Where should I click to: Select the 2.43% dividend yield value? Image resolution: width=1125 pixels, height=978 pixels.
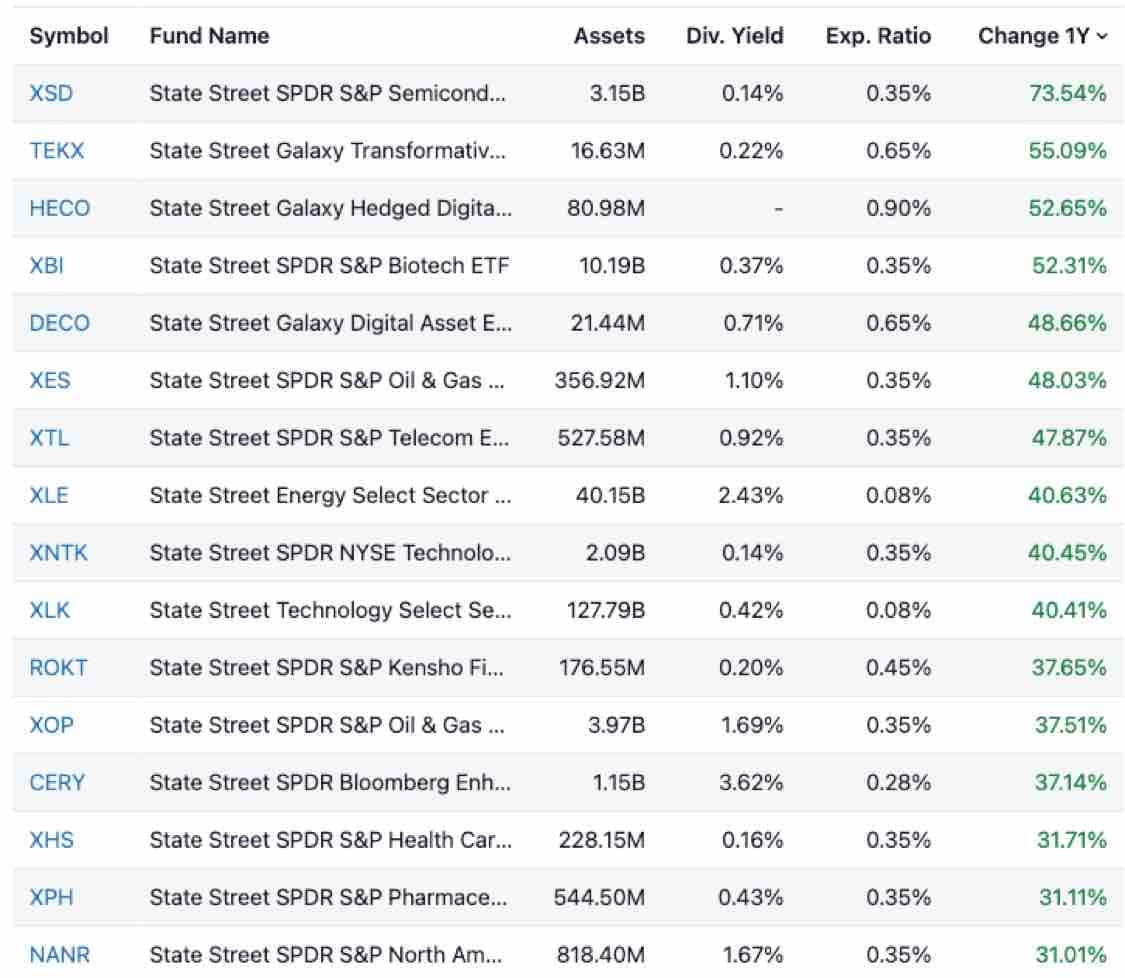tap(751, 495)
